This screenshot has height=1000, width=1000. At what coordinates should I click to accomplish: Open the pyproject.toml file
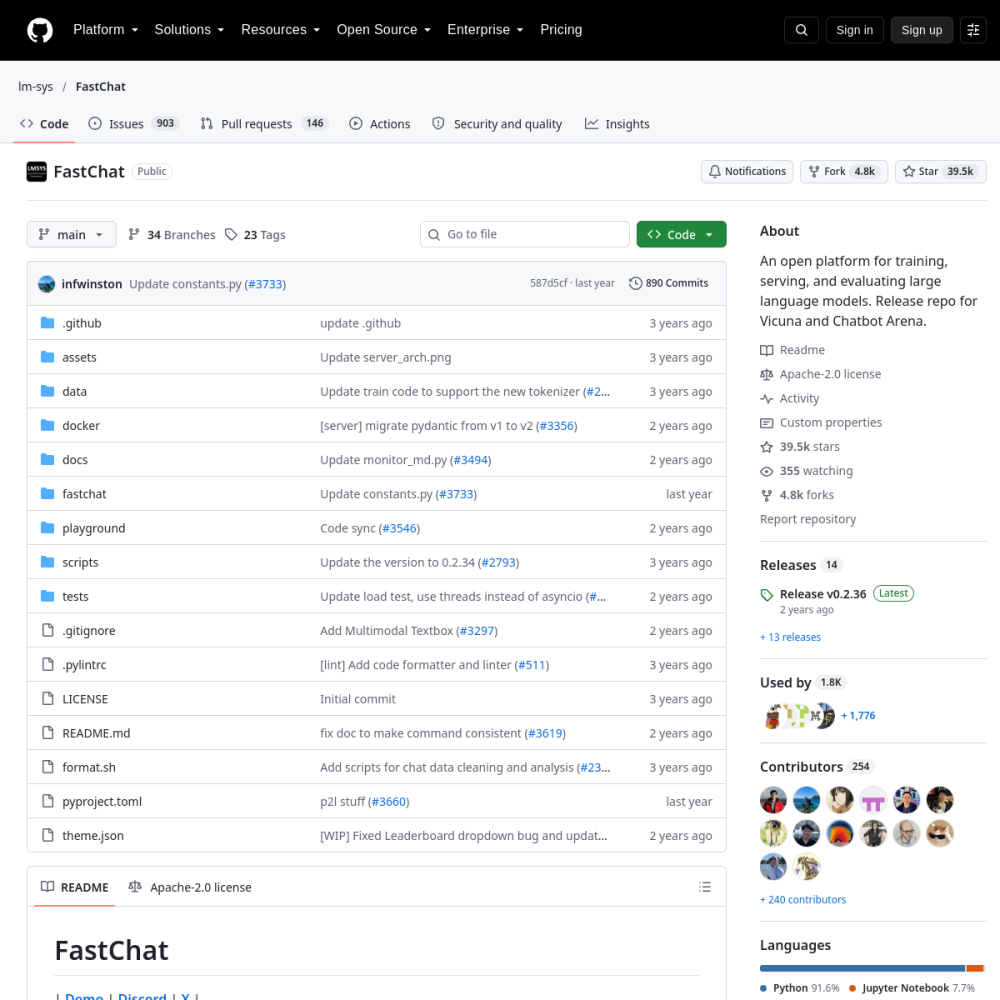102,801
